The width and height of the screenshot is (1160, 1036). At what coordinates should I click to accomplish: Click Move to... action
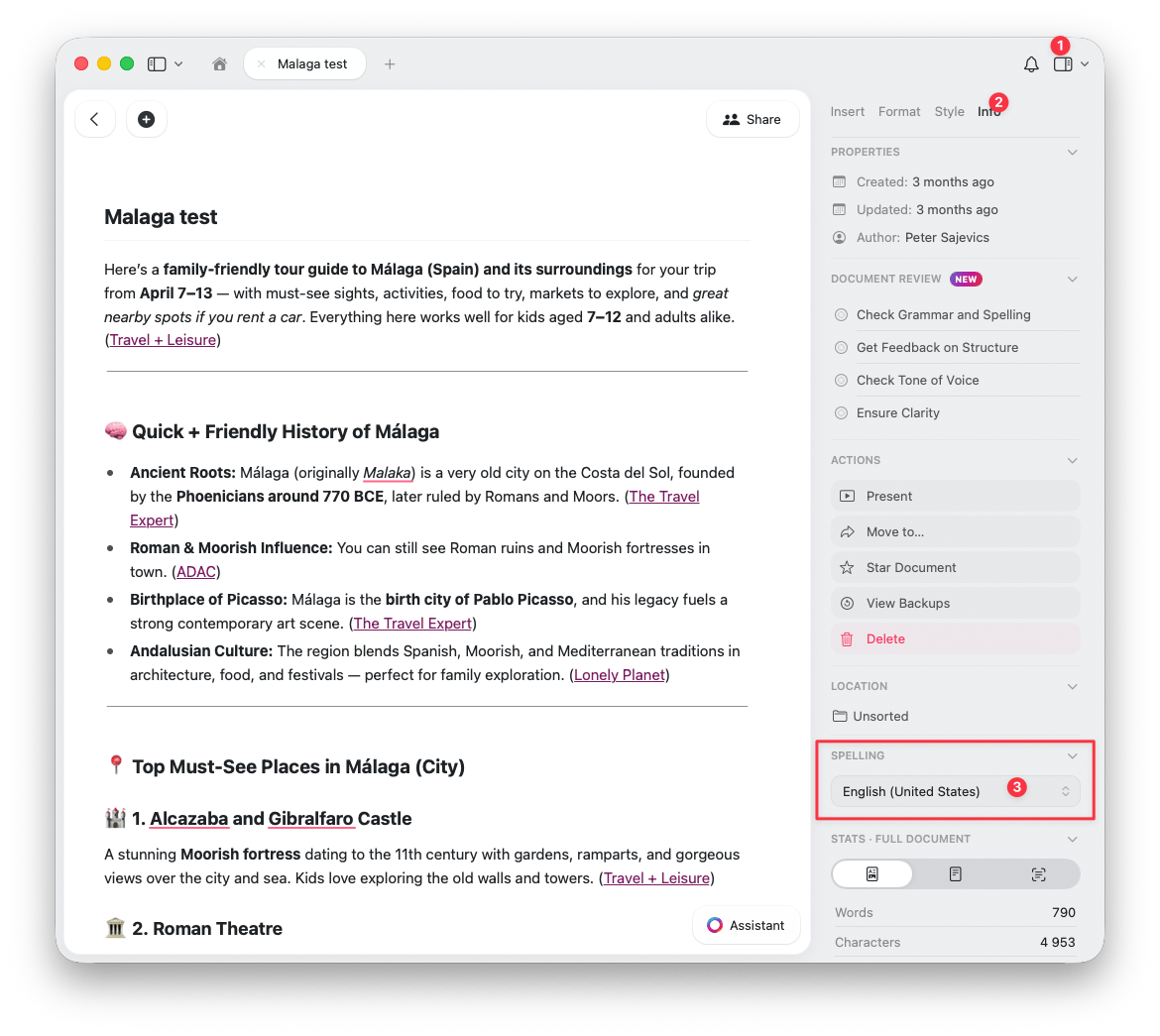tap(955, 531)
